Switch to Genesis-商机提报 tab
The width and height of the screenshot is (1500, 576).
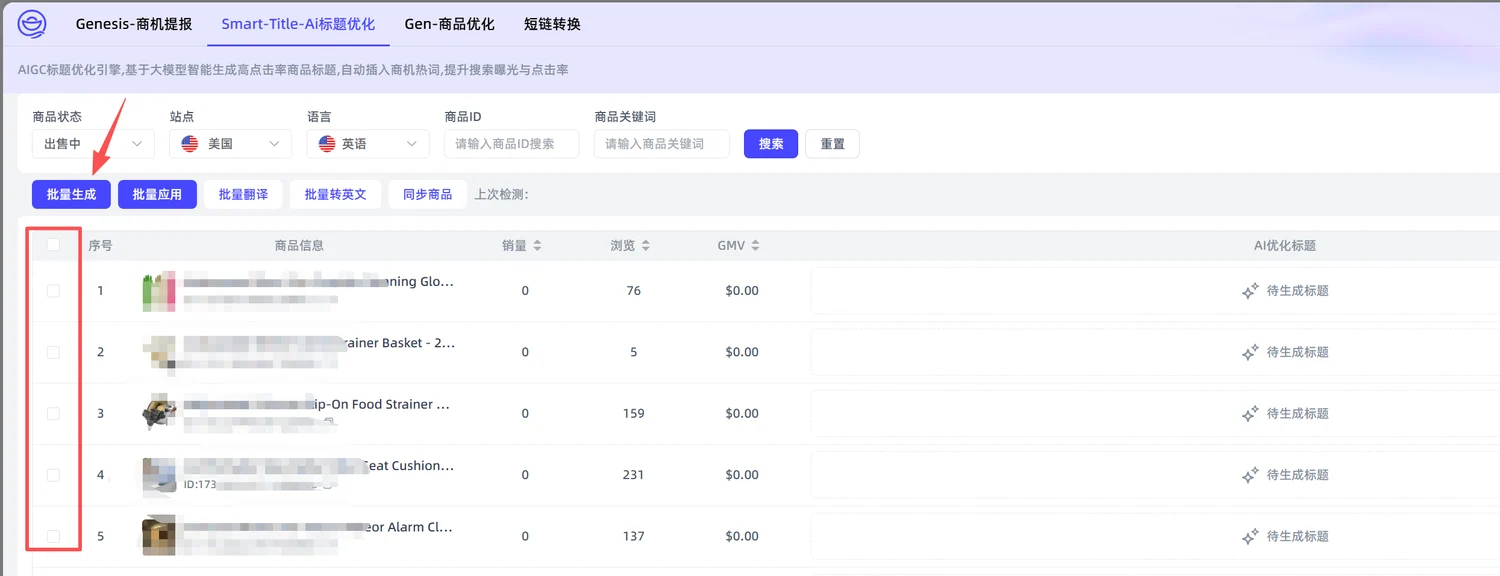click(x=134, y=24)
